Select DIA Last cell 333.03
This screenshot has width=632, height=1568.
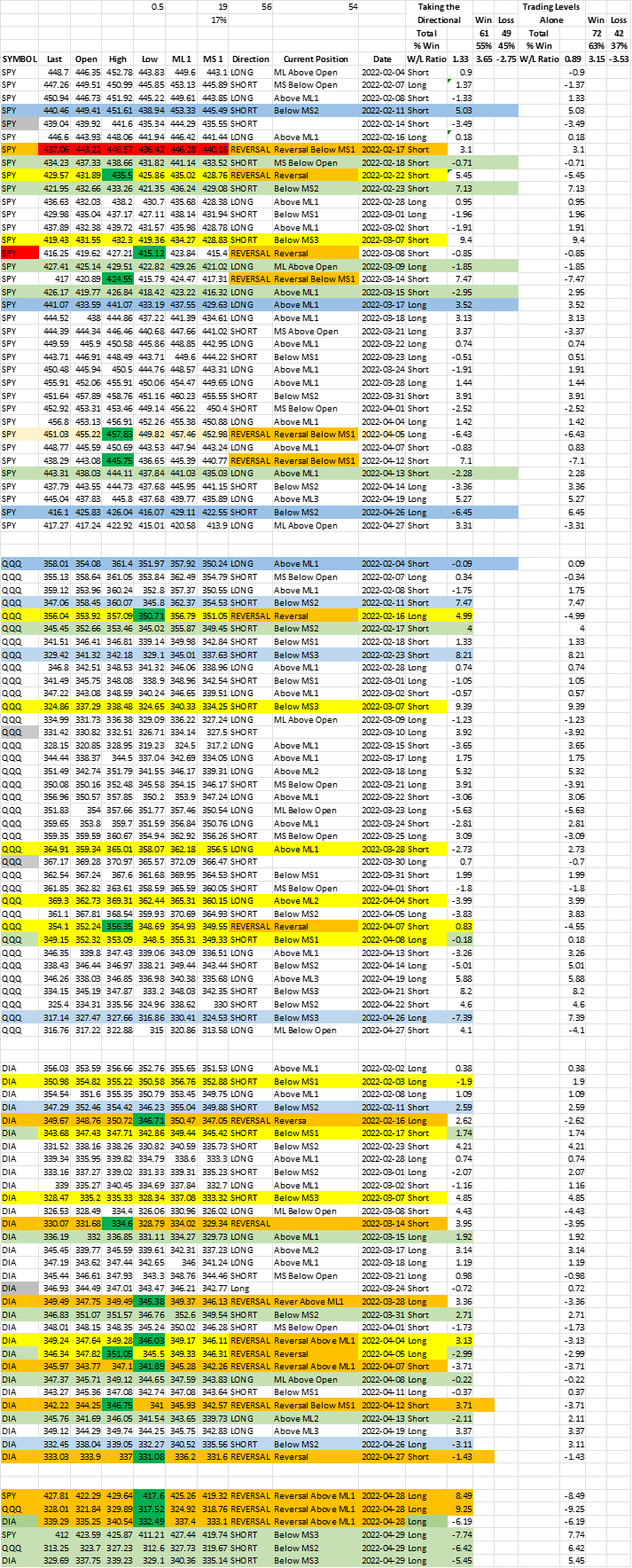pyautogui.click(x=56, y=1457)
